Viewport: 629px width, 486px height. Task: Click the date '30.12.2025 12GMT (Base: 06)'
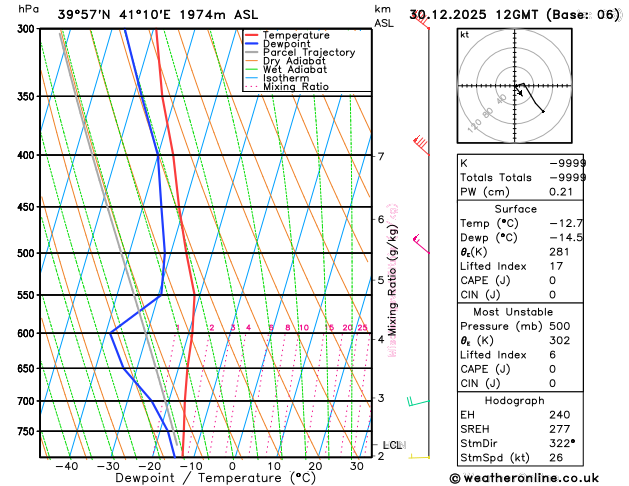pos(514,15)
